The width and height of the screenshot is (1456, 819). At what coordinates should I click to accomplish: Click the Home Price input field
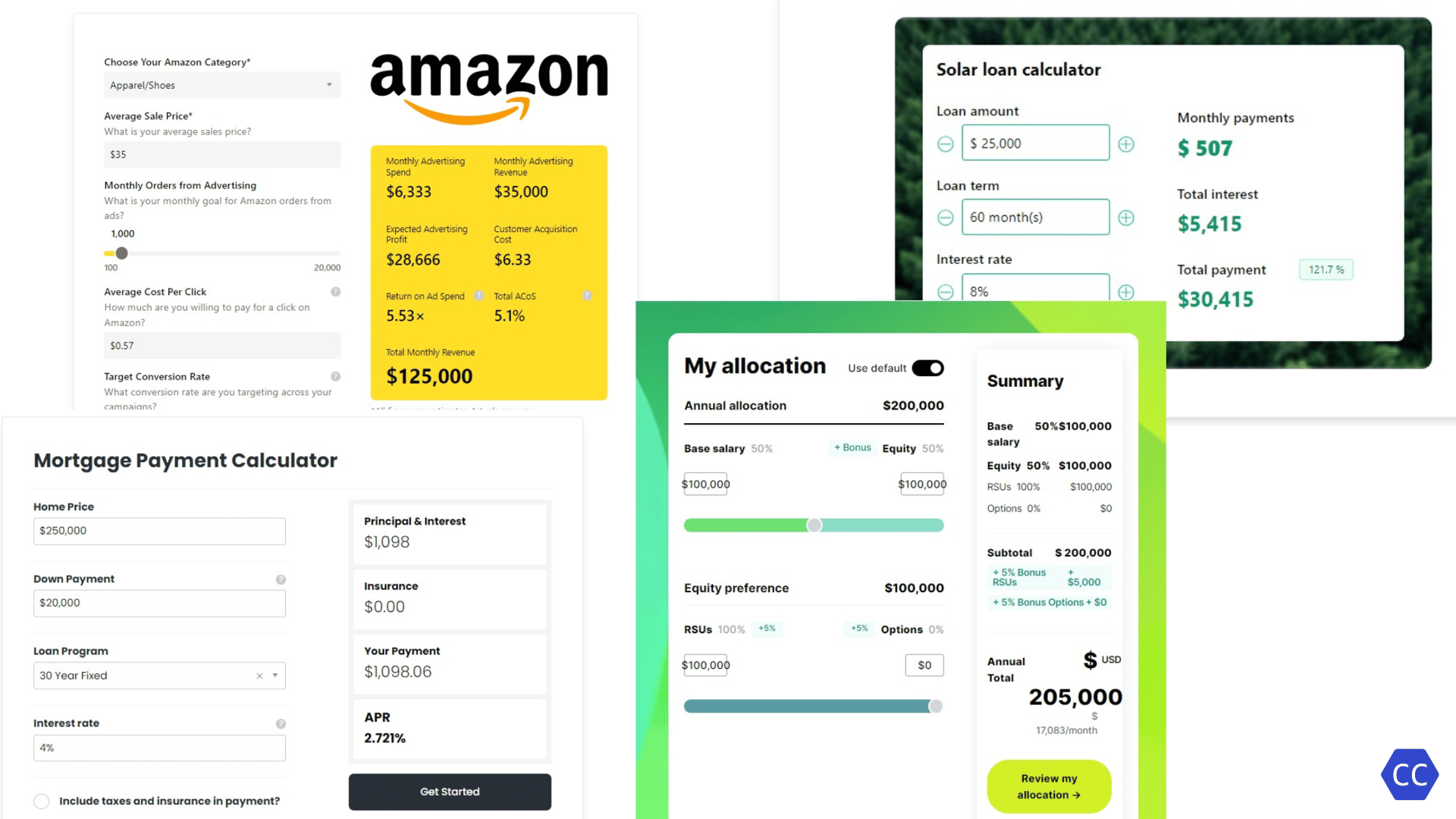coord(159,530)
